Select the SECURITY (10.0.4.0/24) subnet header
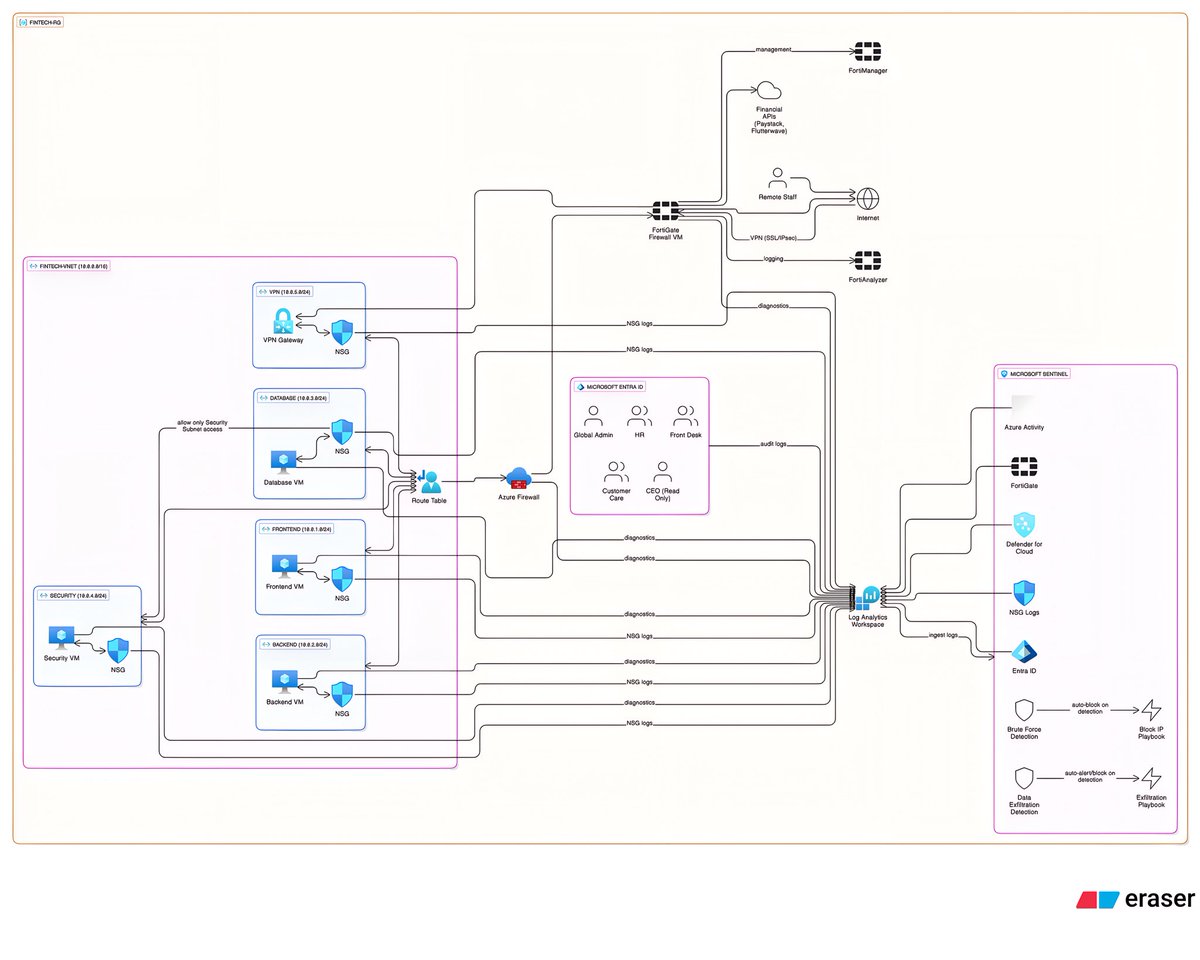 pyautogui.click(x=72, y=595)
